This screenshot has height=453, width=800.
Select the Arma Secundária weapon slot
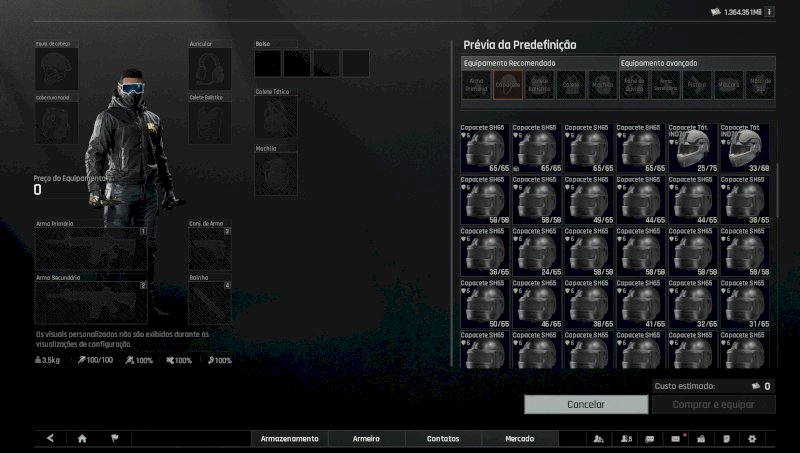click(x=91, y=302)
